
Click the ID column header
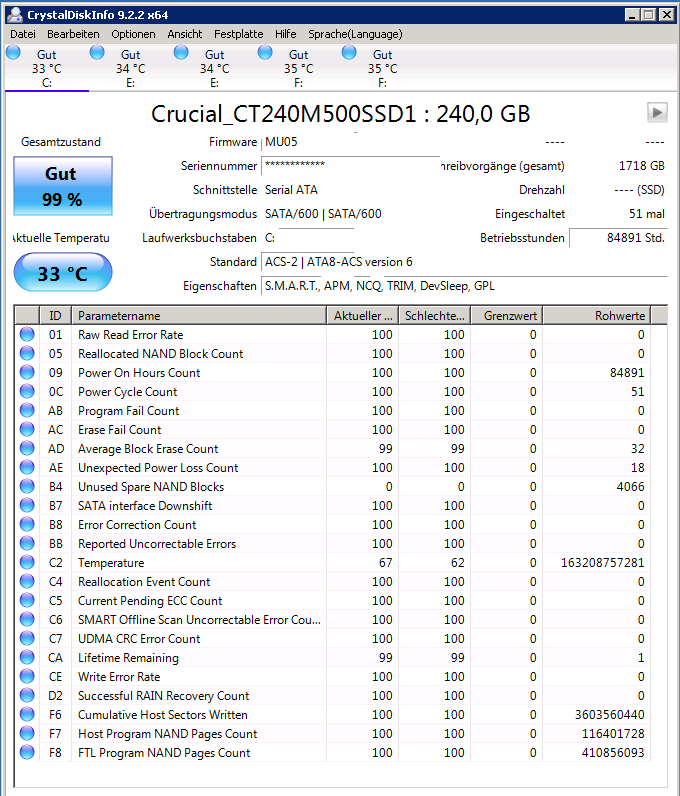click(x=55, y=315)
